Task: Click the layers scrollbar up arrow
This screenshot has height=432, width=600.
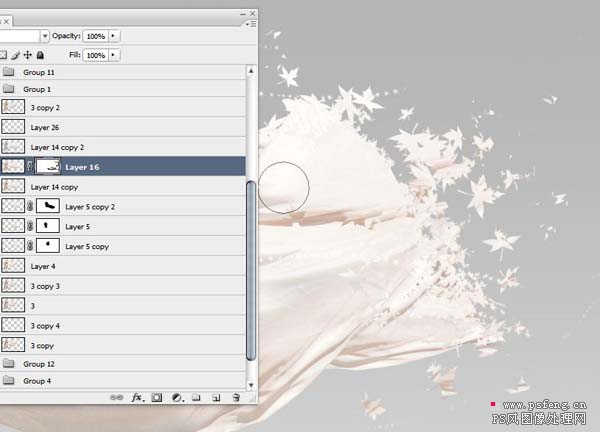Action: [251, 71]
